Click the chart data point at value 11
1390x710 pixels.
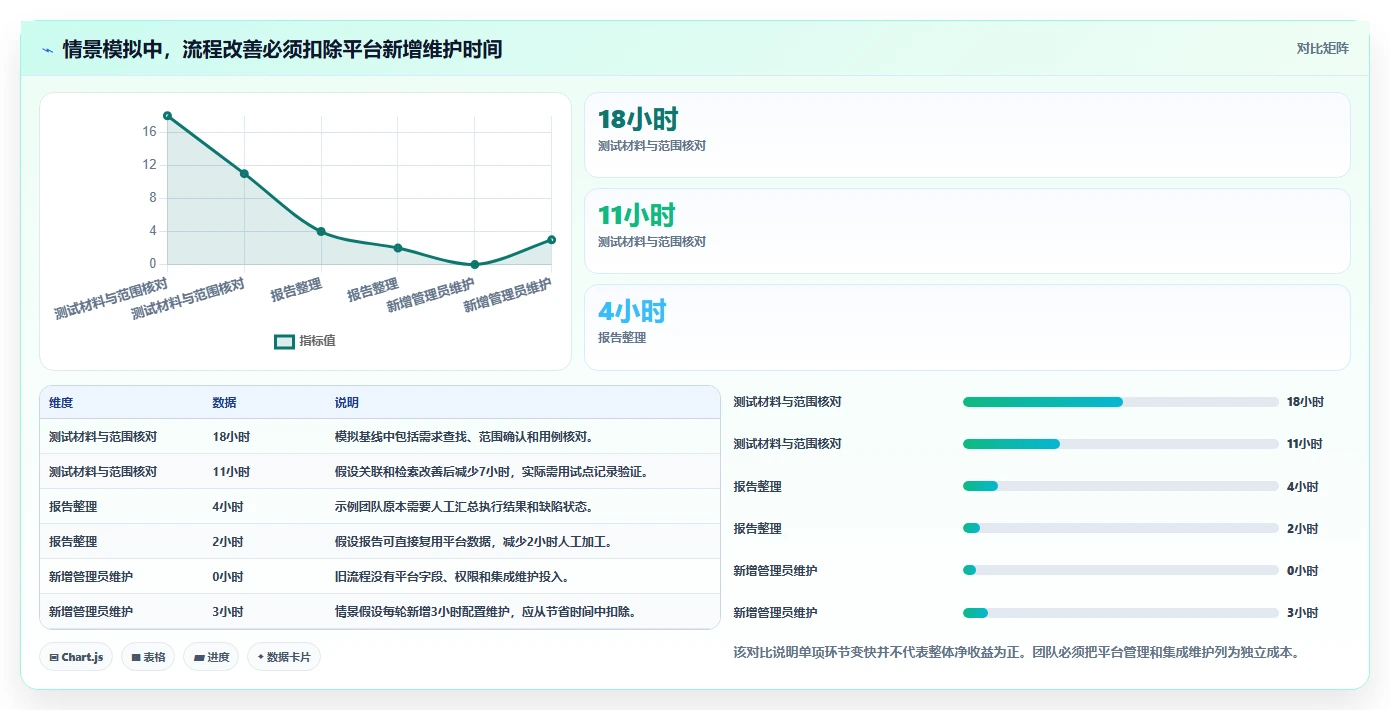244,174
